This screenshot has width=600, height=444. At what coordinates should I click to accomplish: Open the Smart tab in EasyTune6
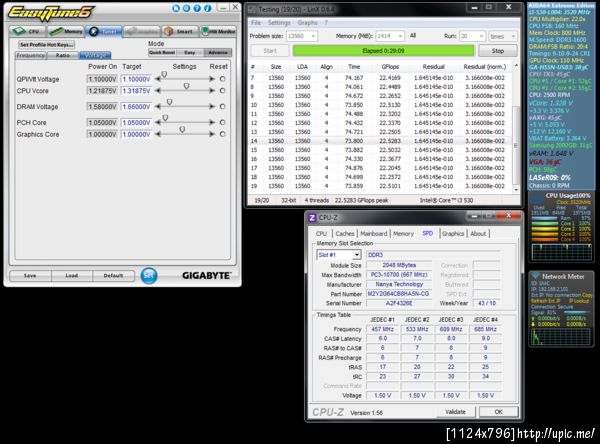tap(180, 31)
